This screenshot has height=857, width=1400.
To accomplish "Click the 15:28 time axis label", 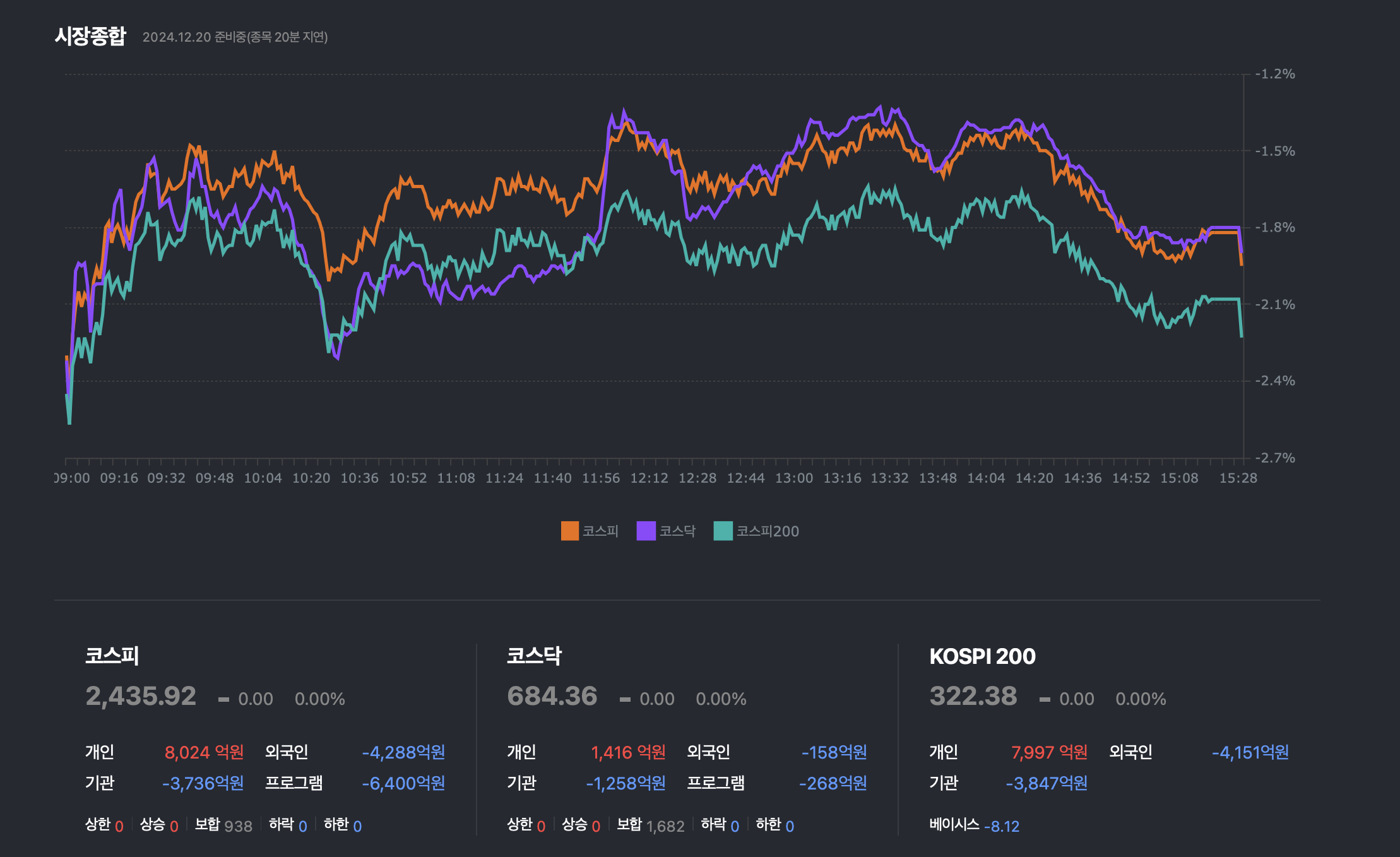I will click(x=1238, y=478).
